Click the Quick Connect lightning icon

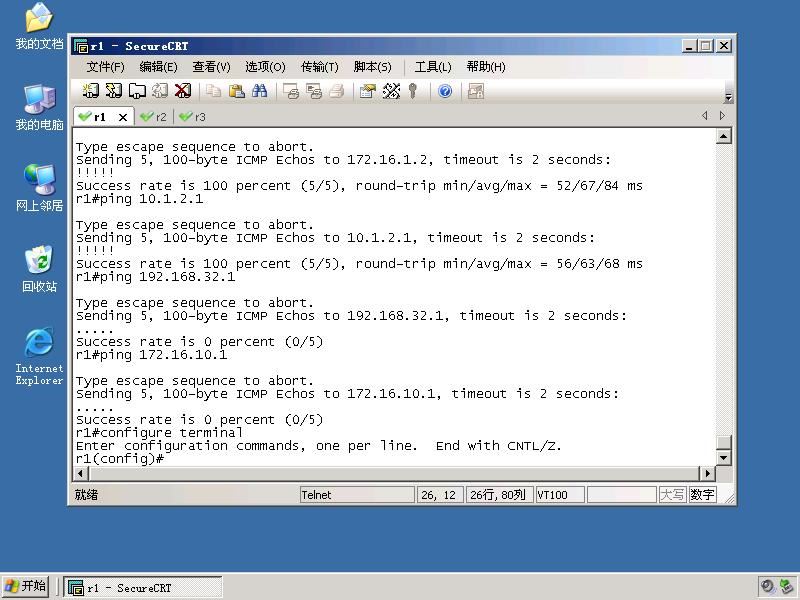click(x=114, y=91)
